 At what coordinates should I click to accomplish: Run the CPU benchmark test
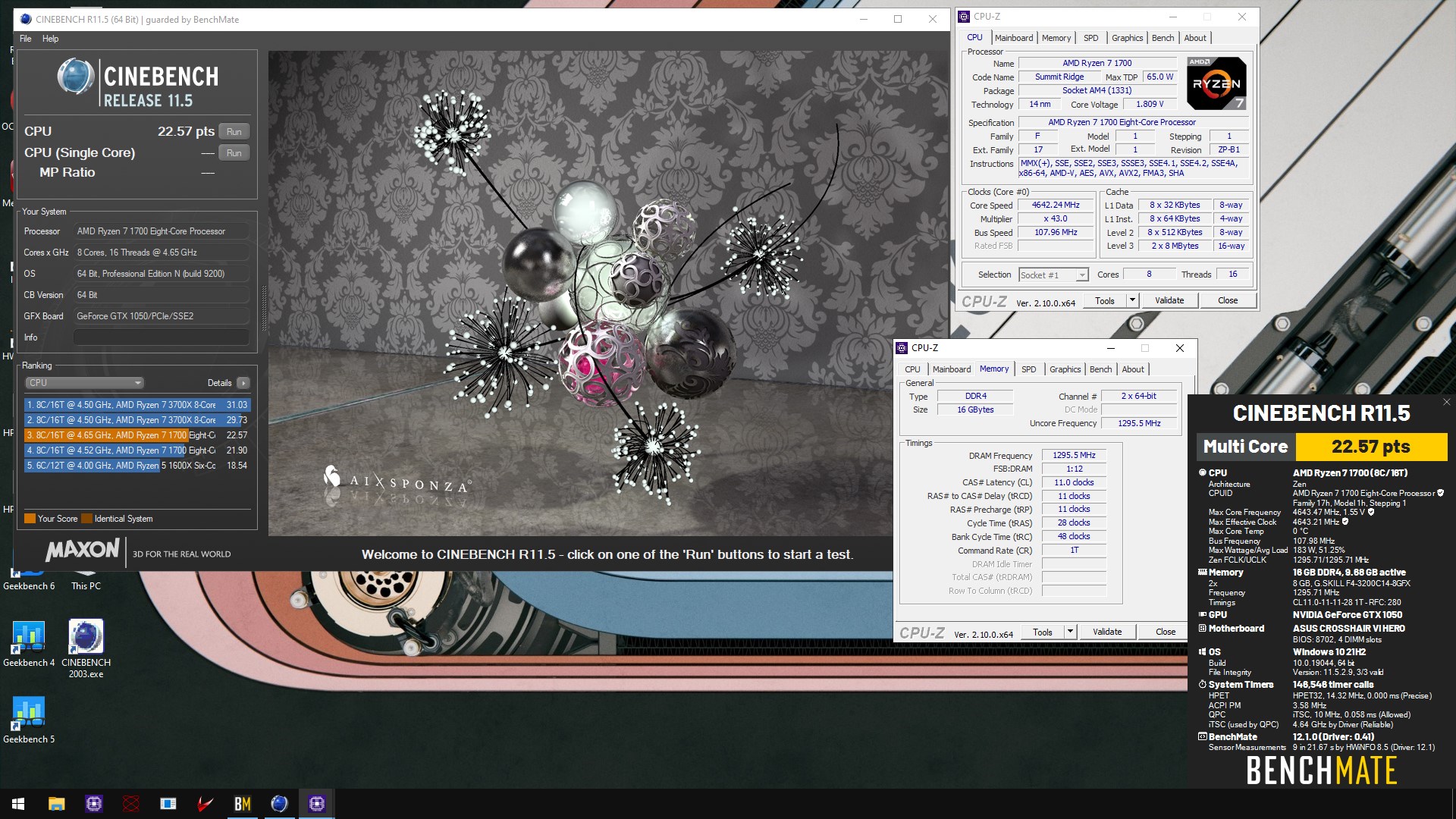234,132
